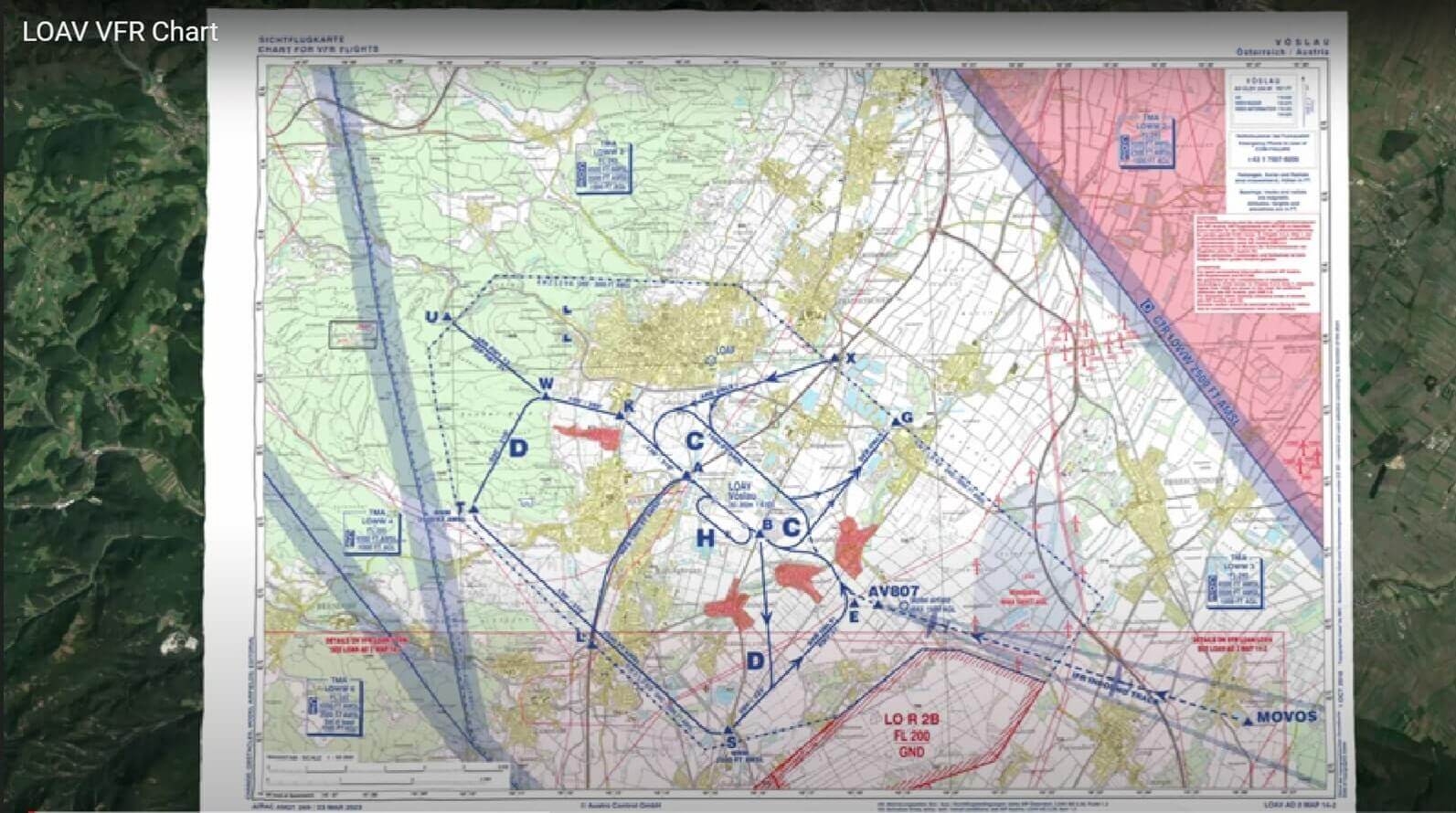Select waypoint marker W on the chart
This screenshot has height=813, width=1456.
pyautogui.click(x=546, y=395)
